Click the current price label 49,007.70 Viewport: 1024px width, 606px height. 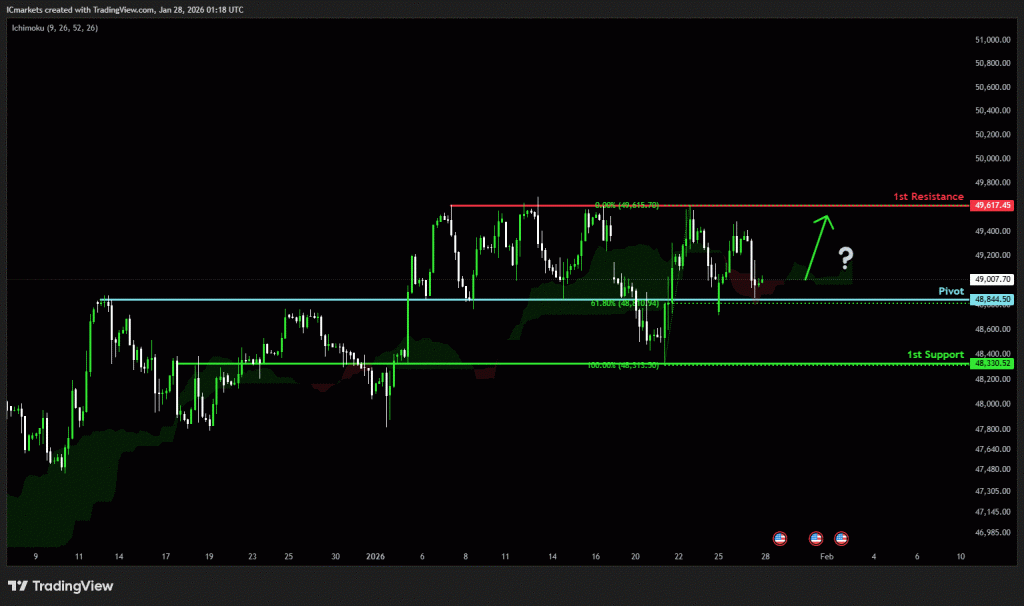tap(992, 280)
